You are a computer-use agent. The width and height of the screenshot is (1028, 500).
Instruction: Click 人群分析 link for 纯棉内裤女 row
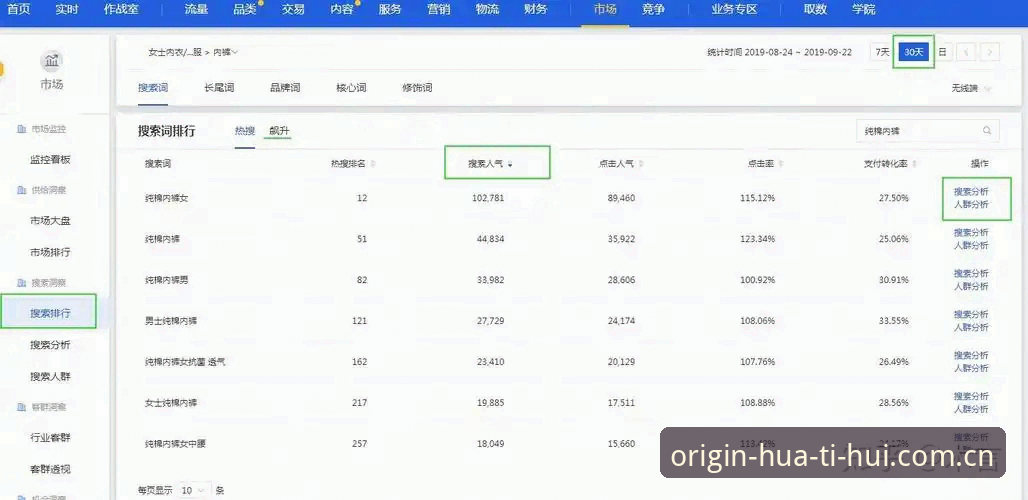tap(971, 204)
